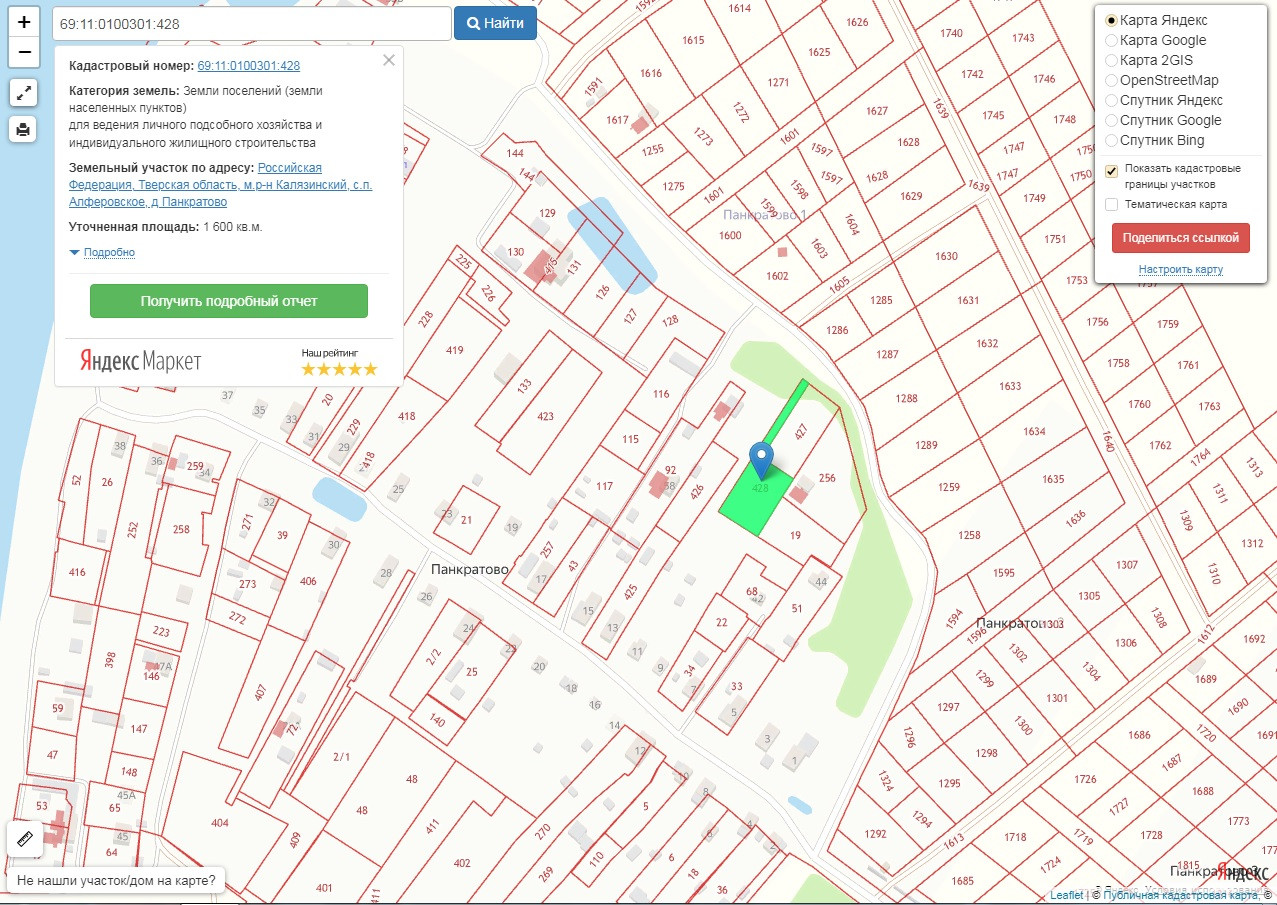Click parcel 426 on the map
This screenshot has height=905, width=1277.
click(x=697, y=490)
